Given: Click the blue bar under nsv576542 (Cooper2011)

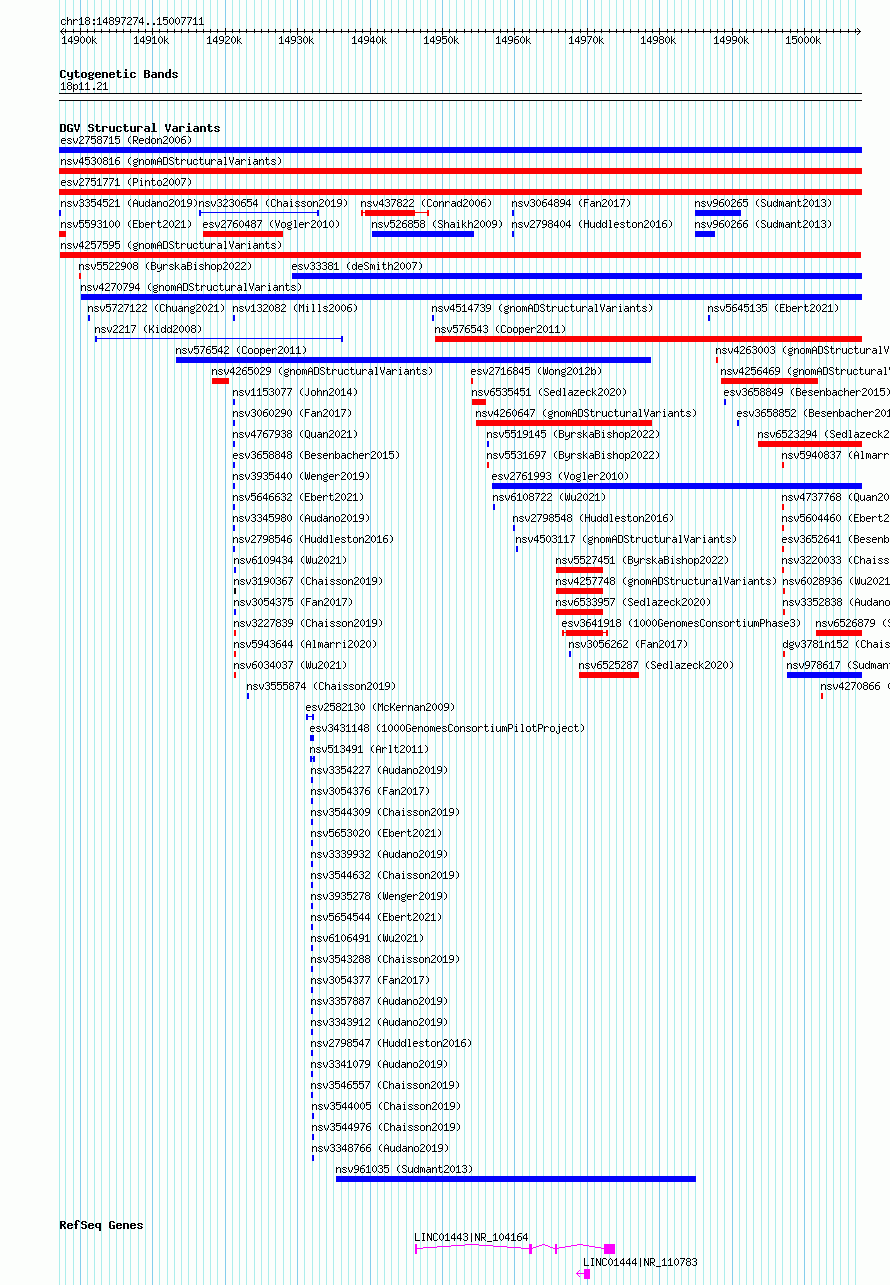Looking at the screenshot, I should tap(413, 360).
